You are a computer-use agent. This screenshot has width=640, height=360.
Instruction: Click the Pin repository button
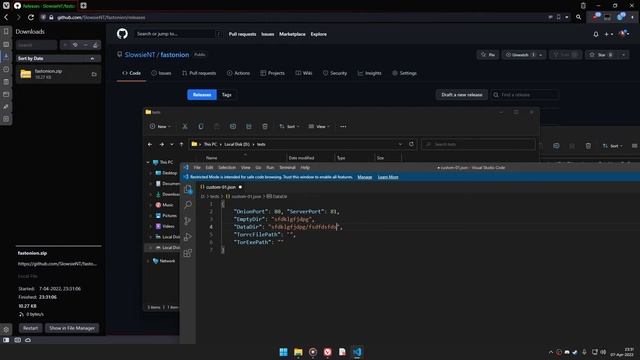(x=488, y=55)
